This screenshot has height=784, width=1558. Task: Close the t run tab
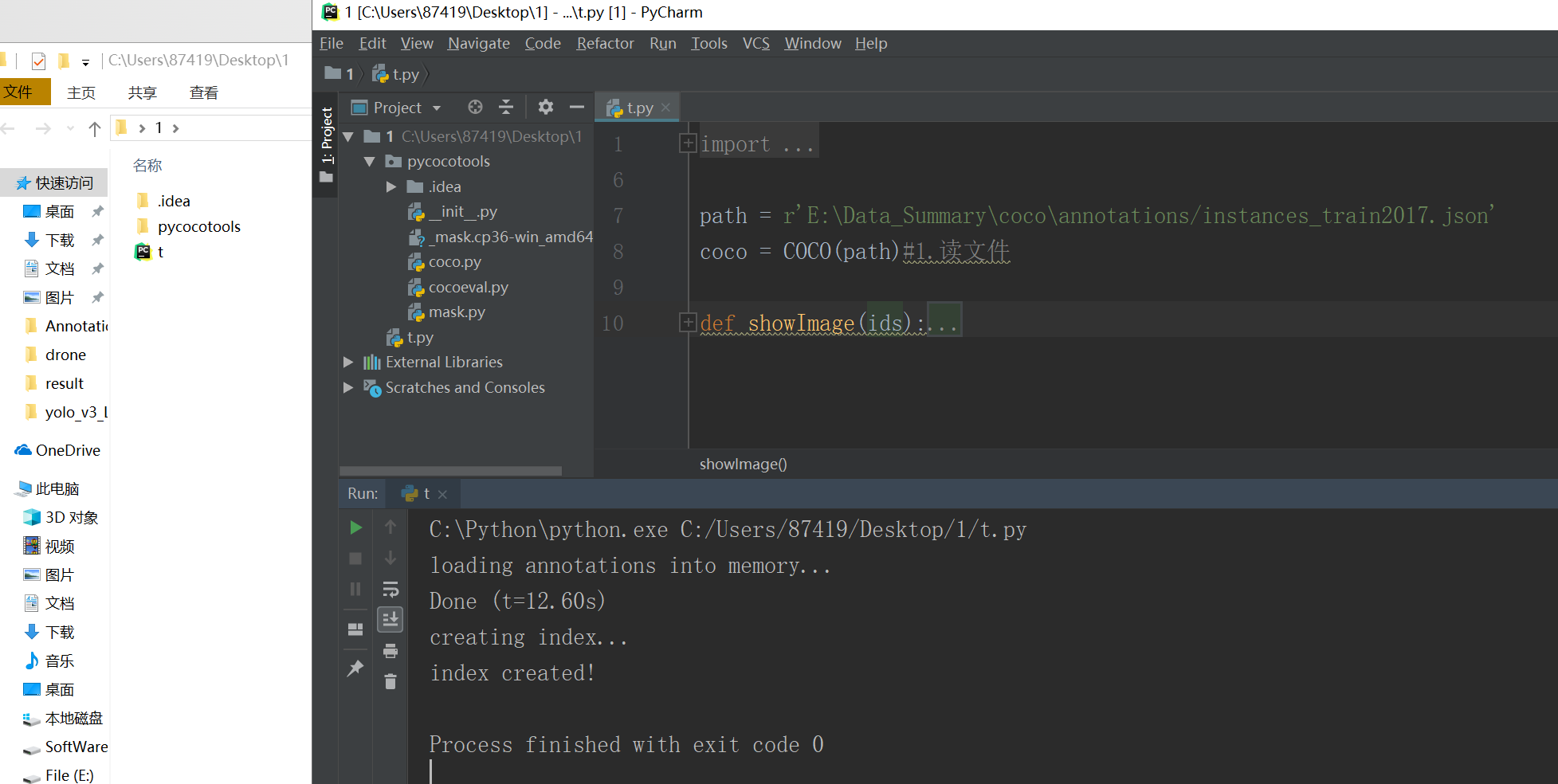point(443,495)
